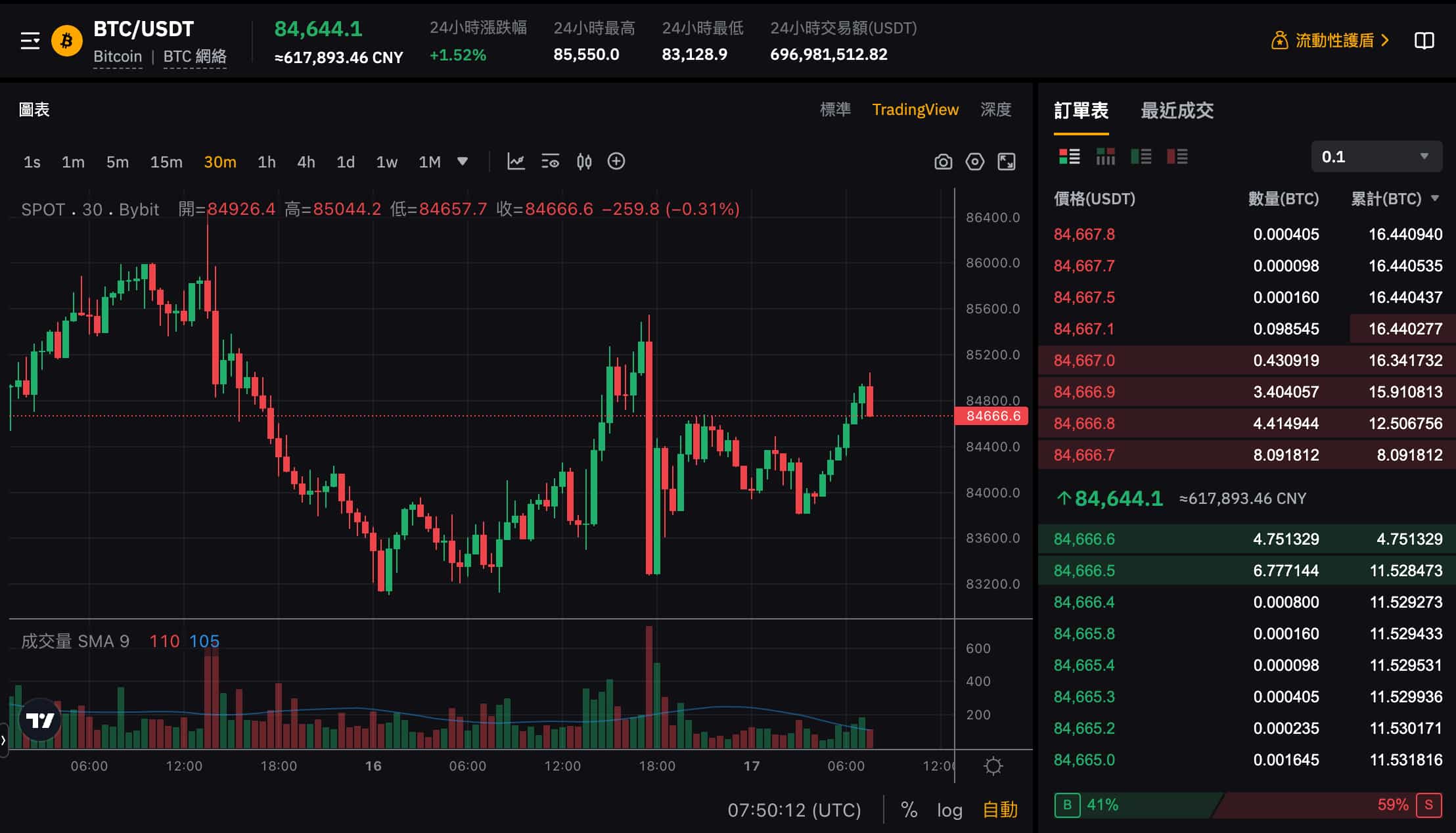The width and height of the screenshot is (1456, 833).
Task: Expand the chart to fullscreen
Action: [1007, 162]
